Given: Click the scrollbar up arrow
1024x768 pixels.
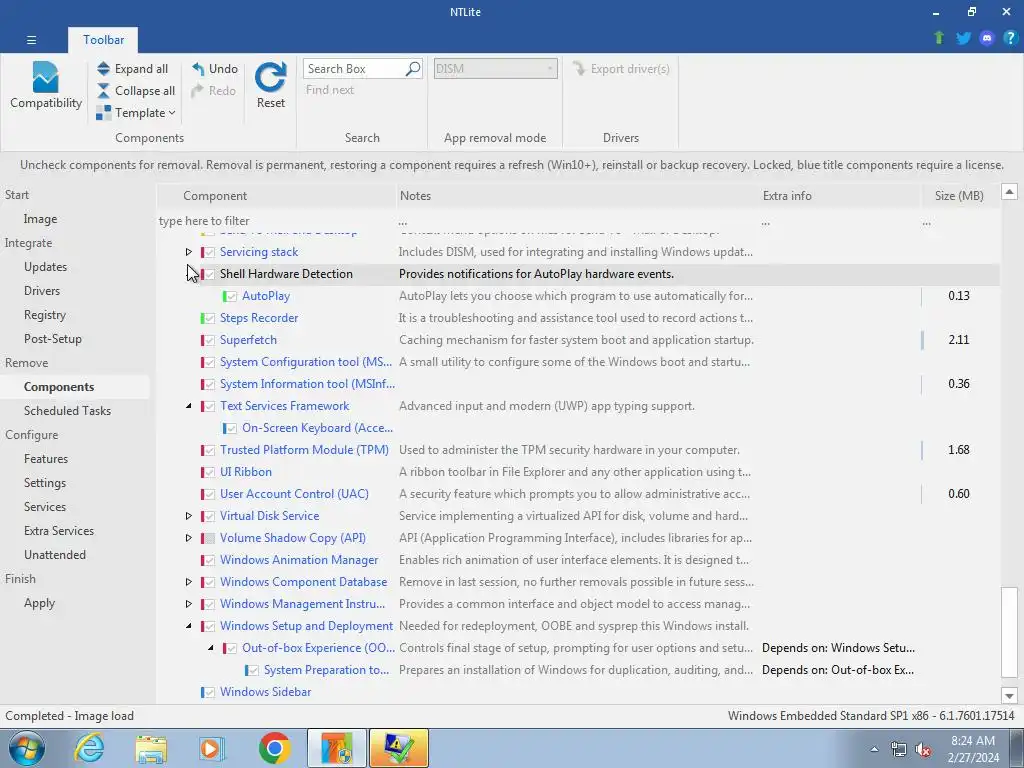Looking at the screenshot, I should (1010, 192).
